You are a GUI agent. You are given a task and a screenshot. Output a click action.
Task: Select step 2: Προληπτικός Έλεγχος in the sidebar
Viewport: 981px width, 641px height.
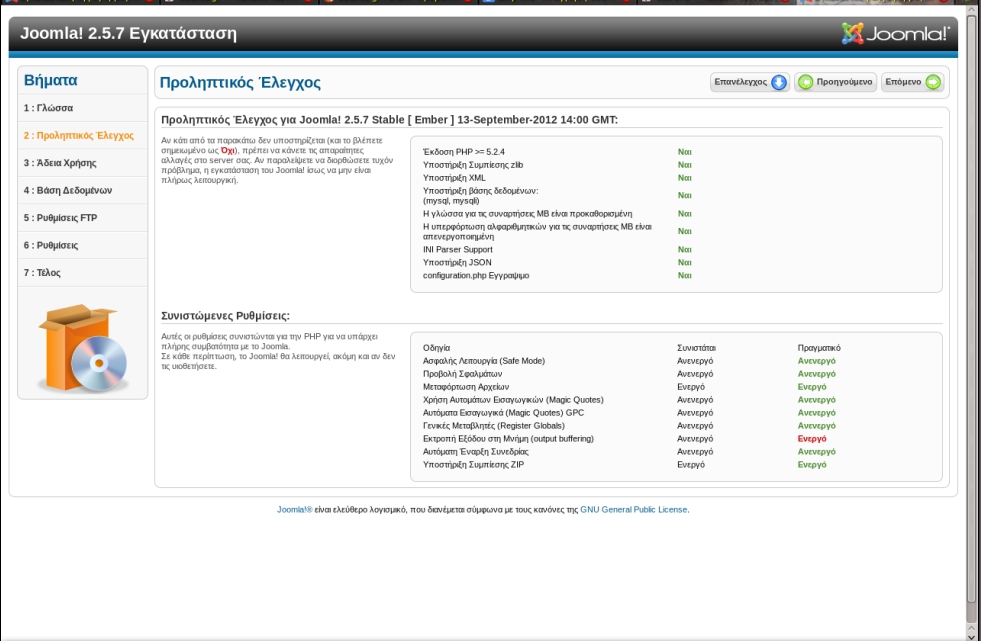point(79,135)
